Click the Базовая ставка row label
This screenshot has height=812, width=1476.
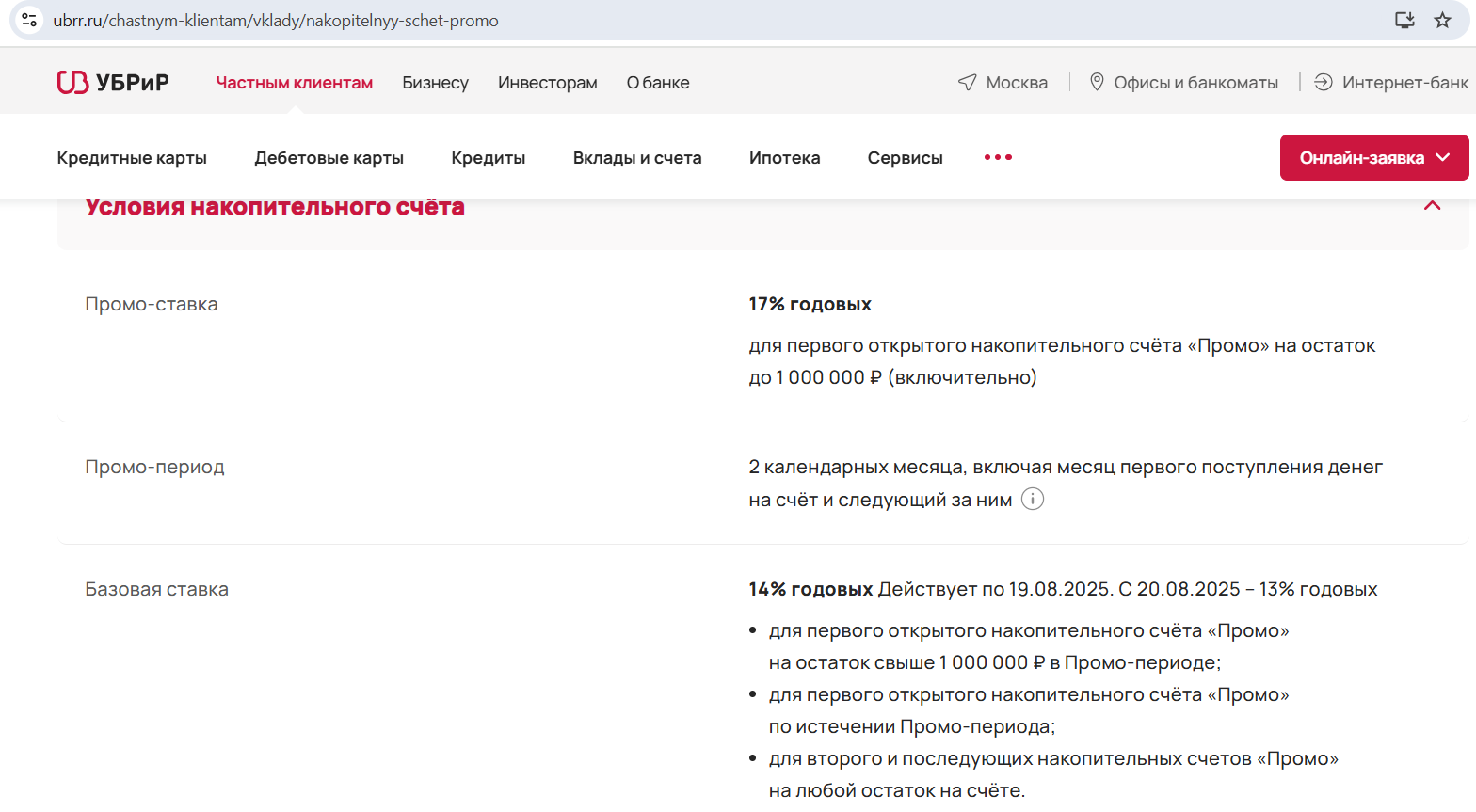157,589
